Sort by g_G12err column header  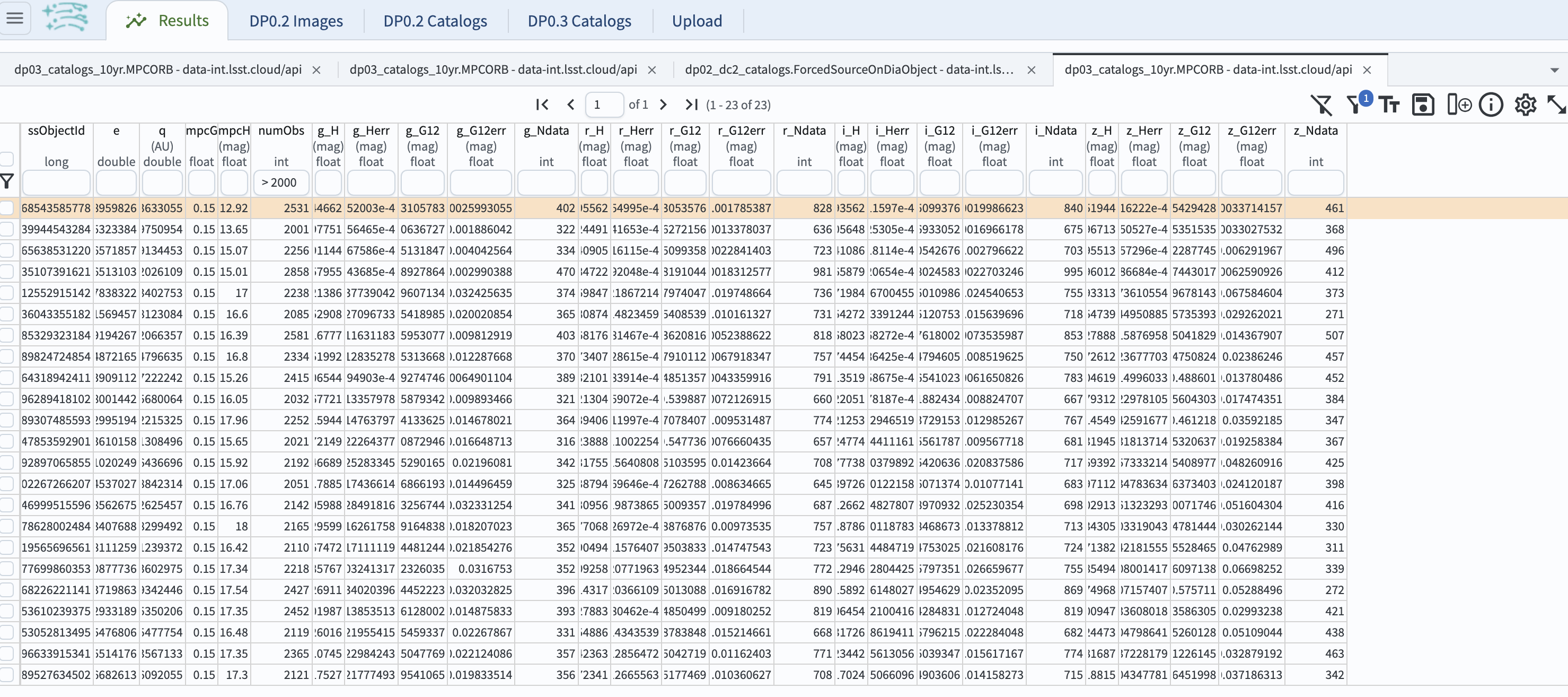pyautogui.click(x=481, y=130)
